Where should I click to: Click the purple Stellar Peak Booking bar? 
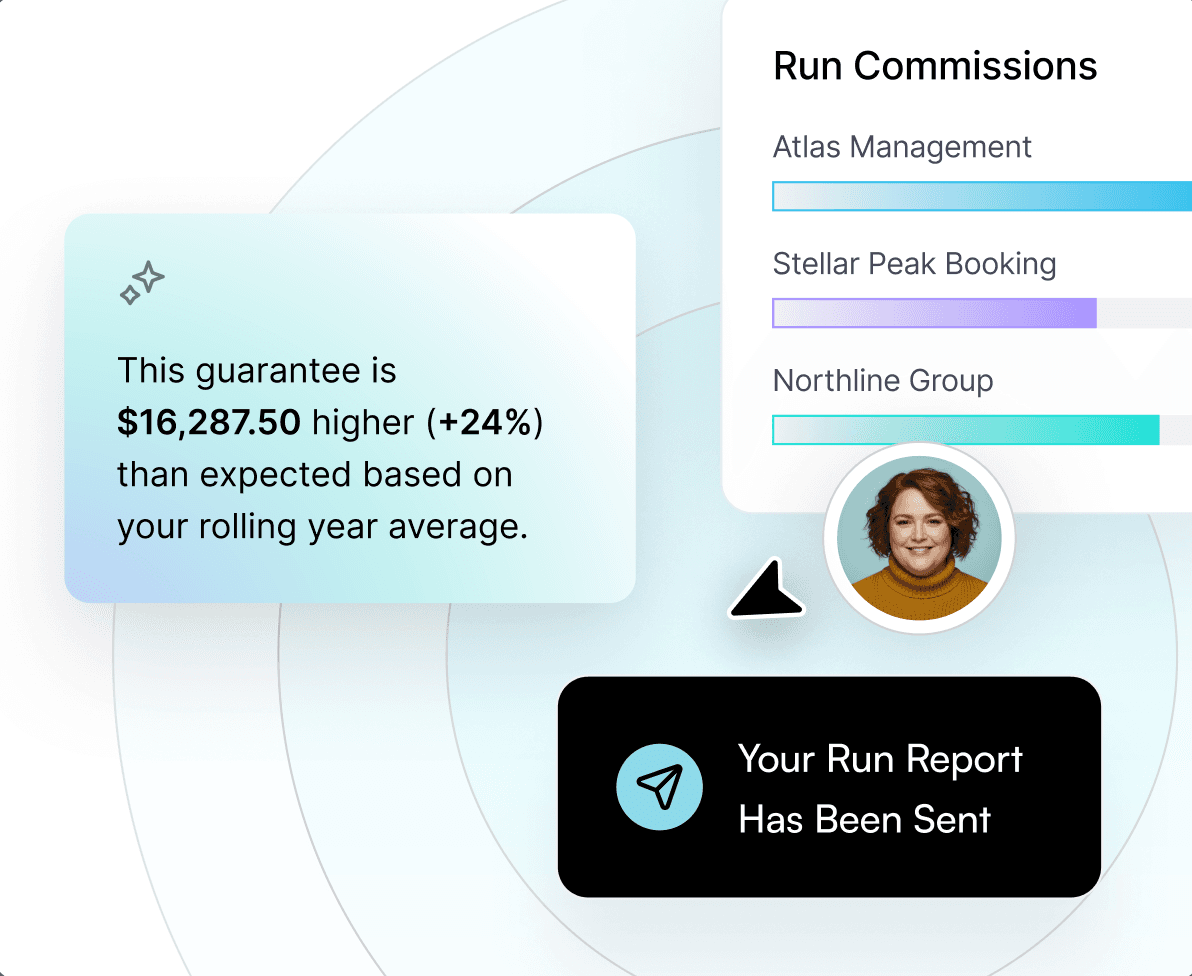(x=934, y=313)
